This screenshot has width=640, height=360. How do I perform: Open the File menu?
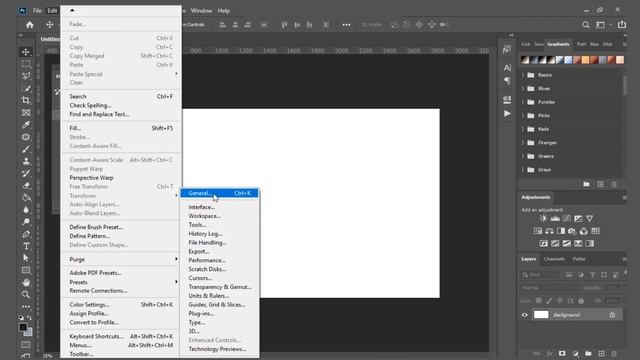pos(37,11)
